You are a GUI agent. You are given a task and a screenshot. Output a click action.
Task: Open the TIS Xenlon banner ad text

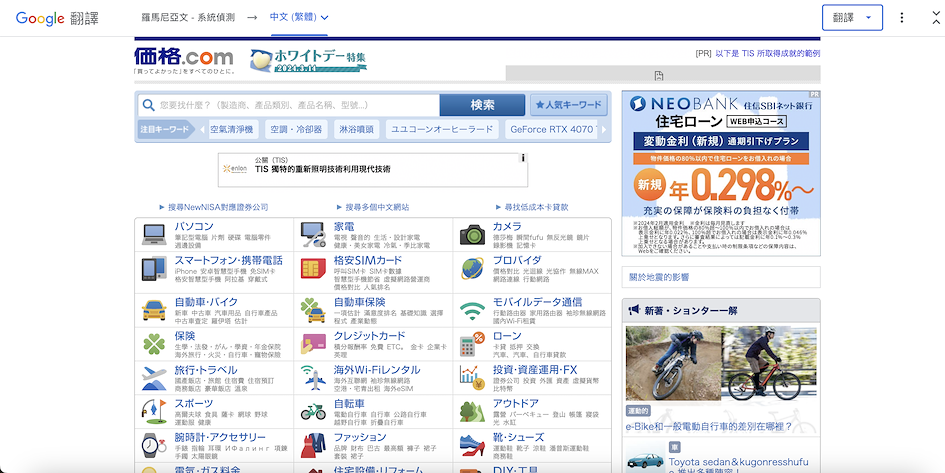pos(322,169)
